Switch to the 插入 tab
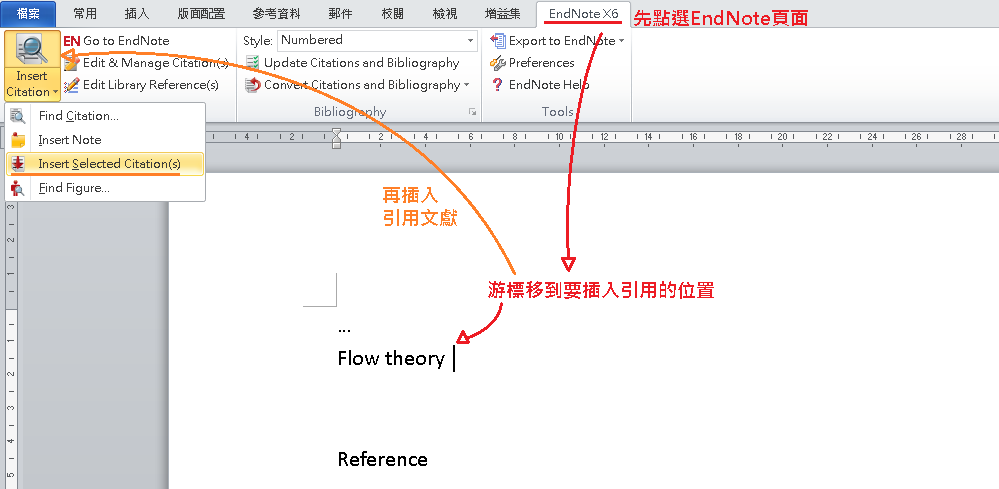This screenshot has width=999, height=489. pyautogui.click(x=136, y=14)
